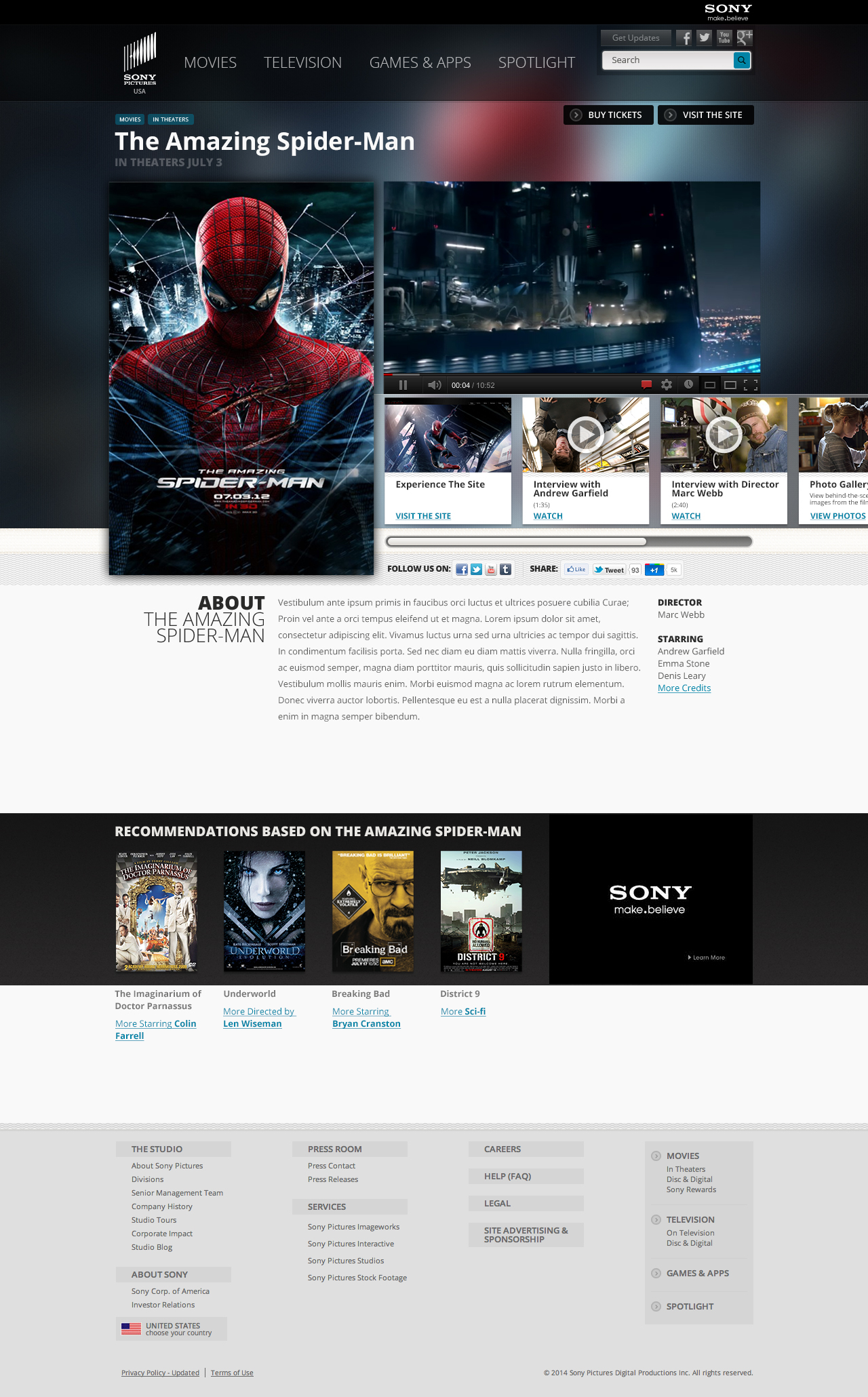
Task: Click Experience The Site thumbnail image
Action: [x=448, y=435]
